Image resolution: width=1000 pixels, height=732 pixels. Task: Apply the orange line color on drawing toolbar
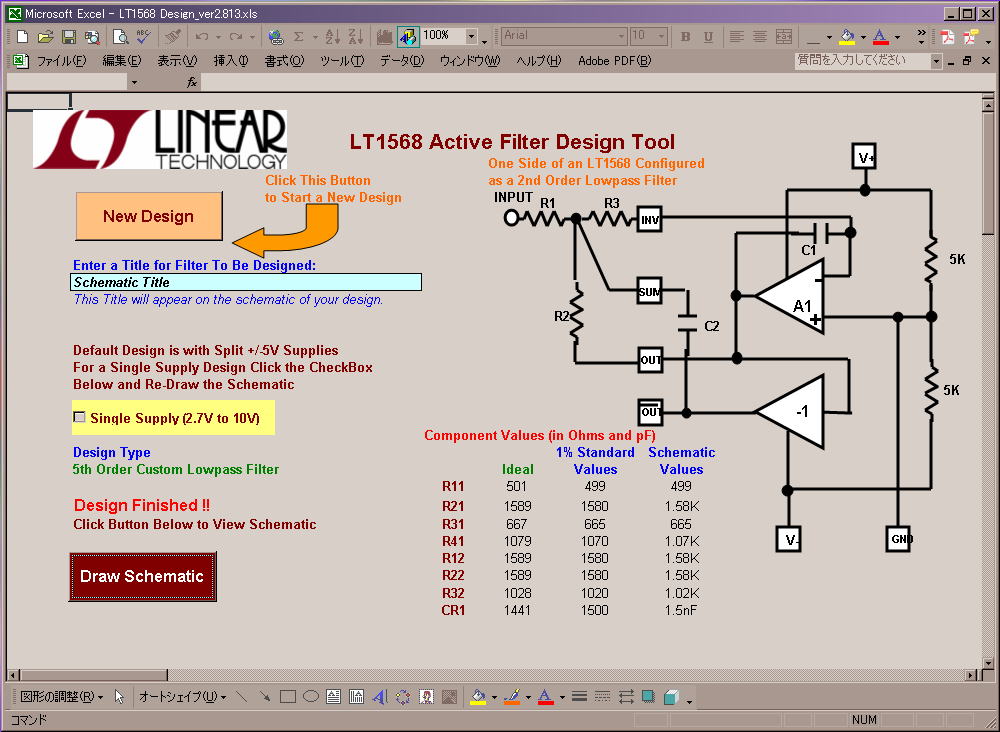(x=511, y=697)
